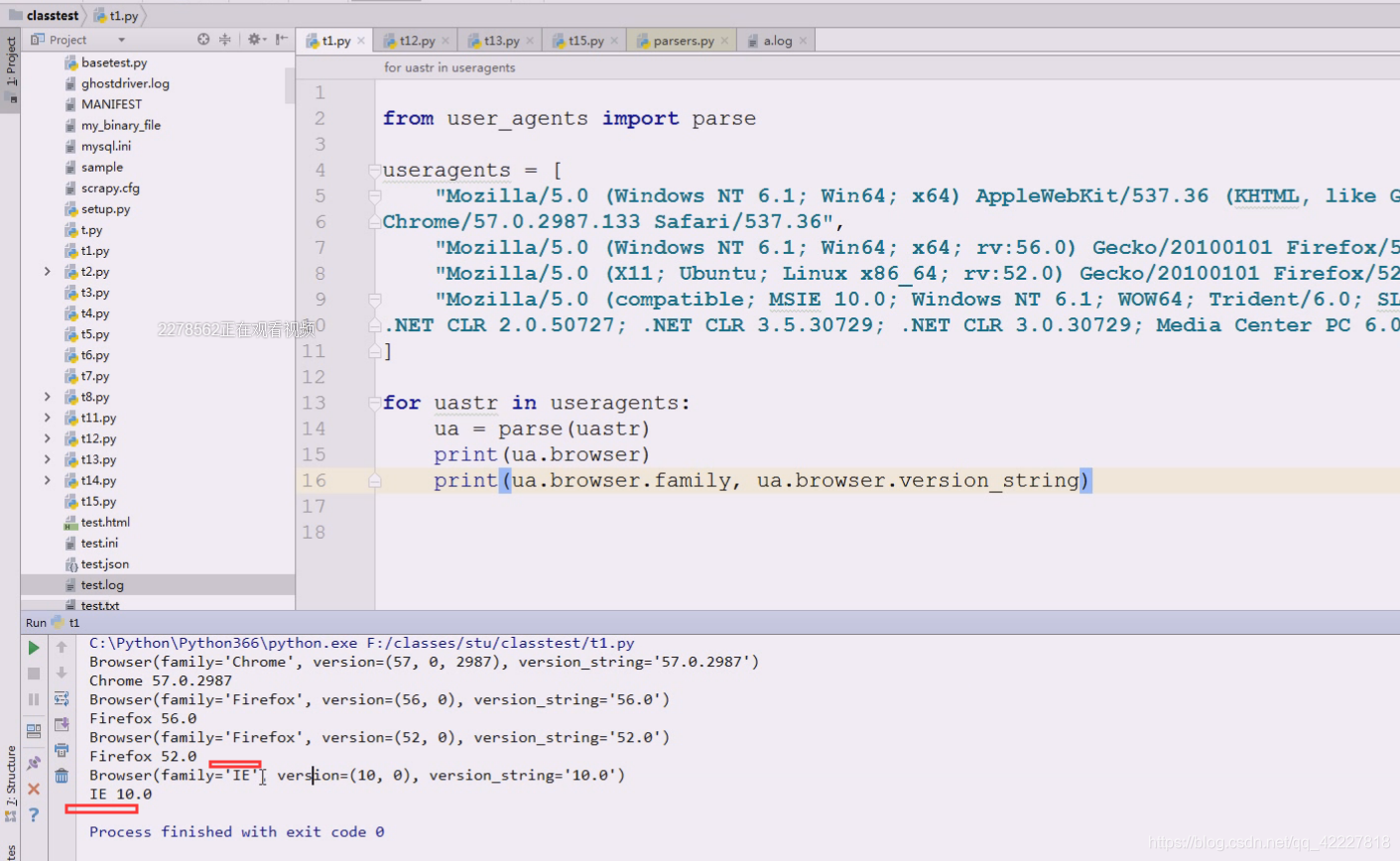Select my_binary_file in project tree
This screenshot has height=861, width=1400.
120,125
